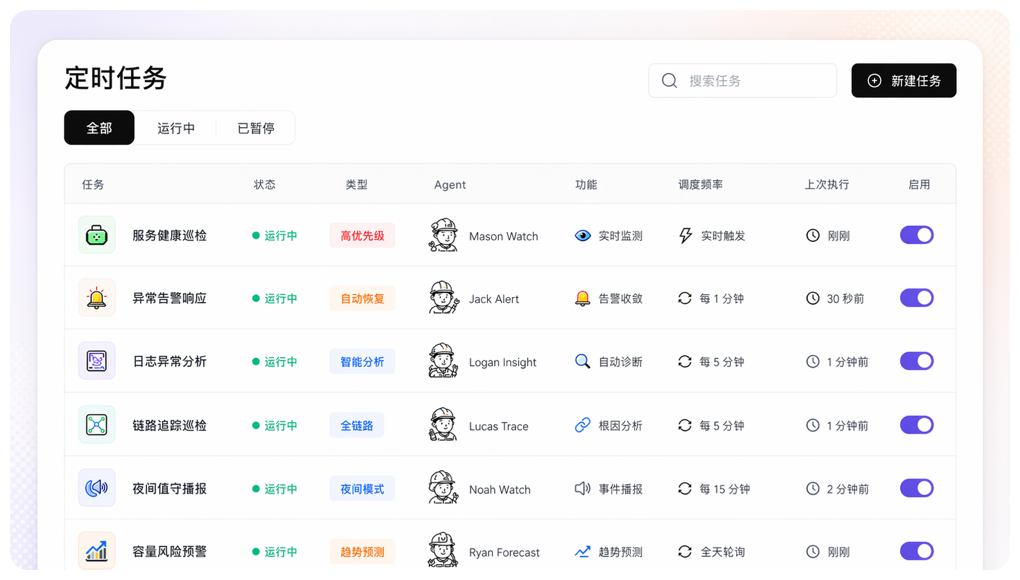
Task: Click the 链路追踪巡检 task name
Action: 169,425
